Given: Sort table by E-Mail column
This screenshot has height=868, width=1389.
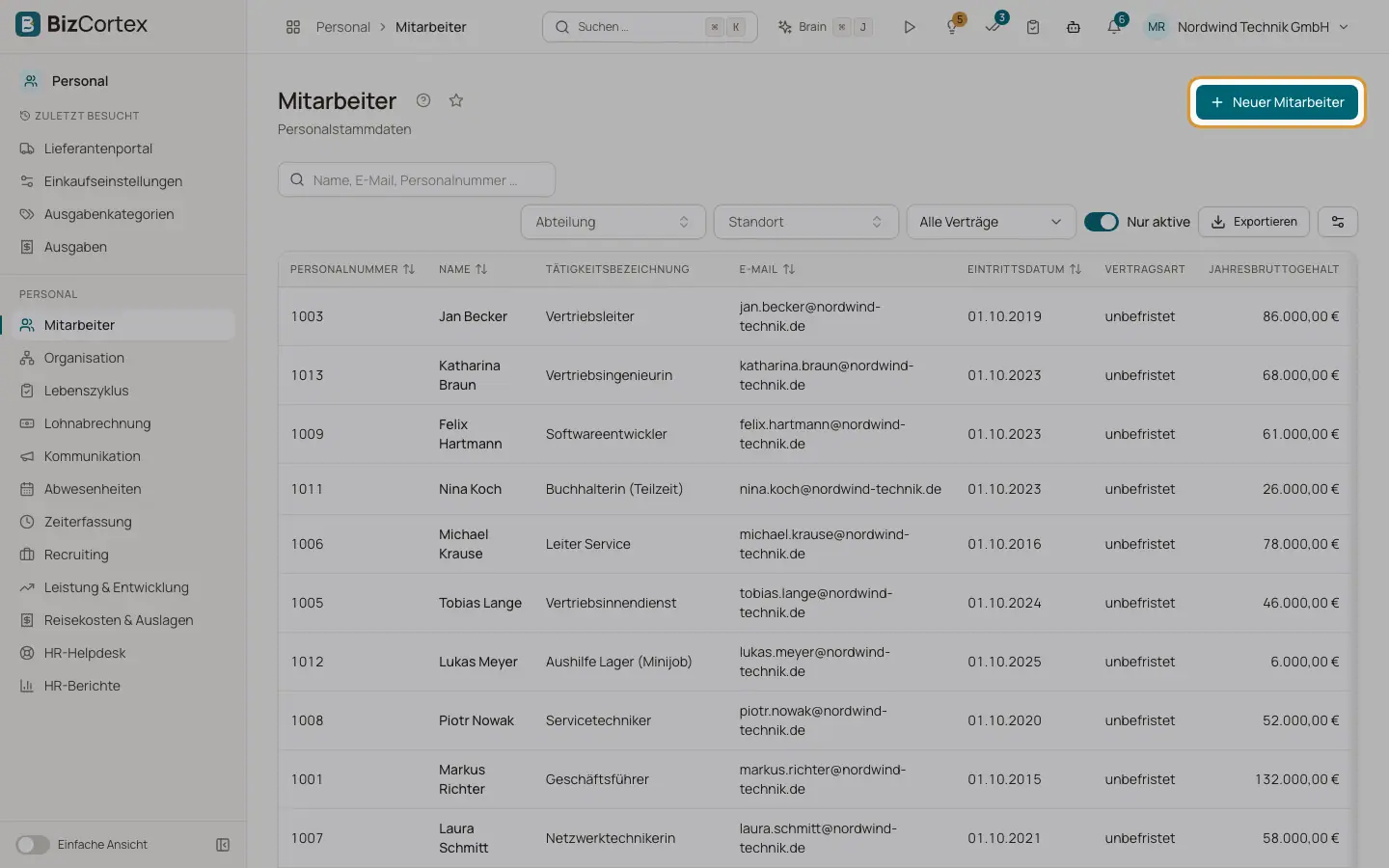Looking at the screenshot, I should click(x=768, y=269).
